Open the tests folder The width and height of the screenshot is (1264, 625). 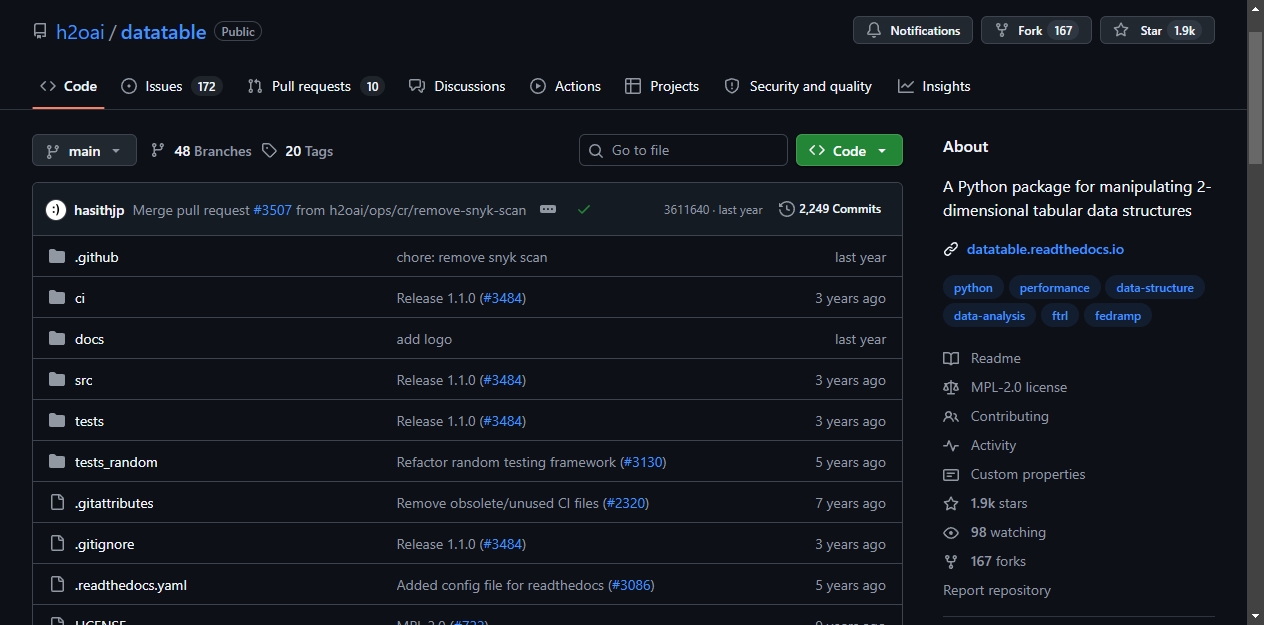pyautogui.click(x=89, y=421)
